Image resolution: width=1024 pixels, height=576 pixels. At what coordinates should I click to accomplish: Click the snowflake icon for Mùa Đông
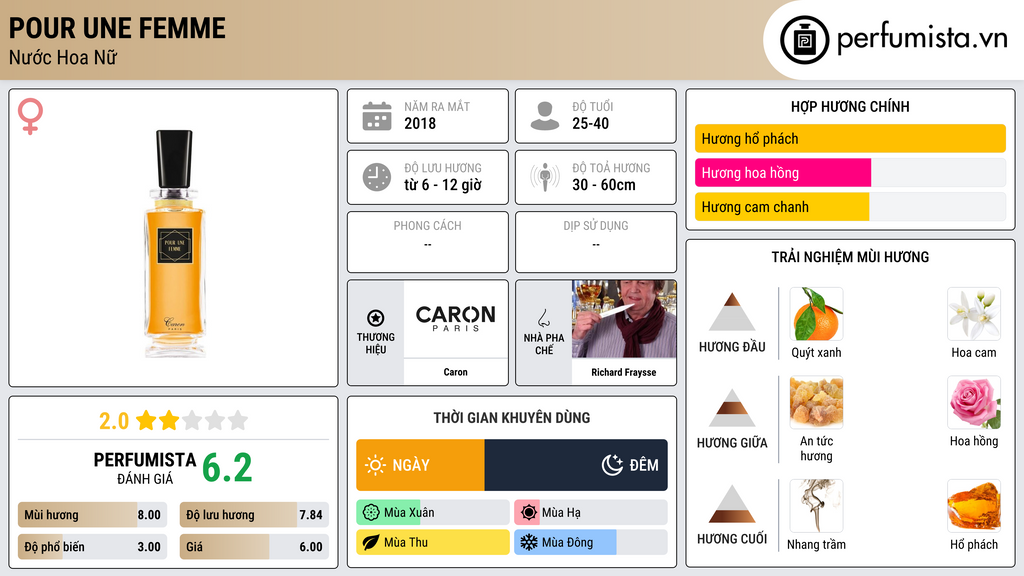tap(529, 542)
